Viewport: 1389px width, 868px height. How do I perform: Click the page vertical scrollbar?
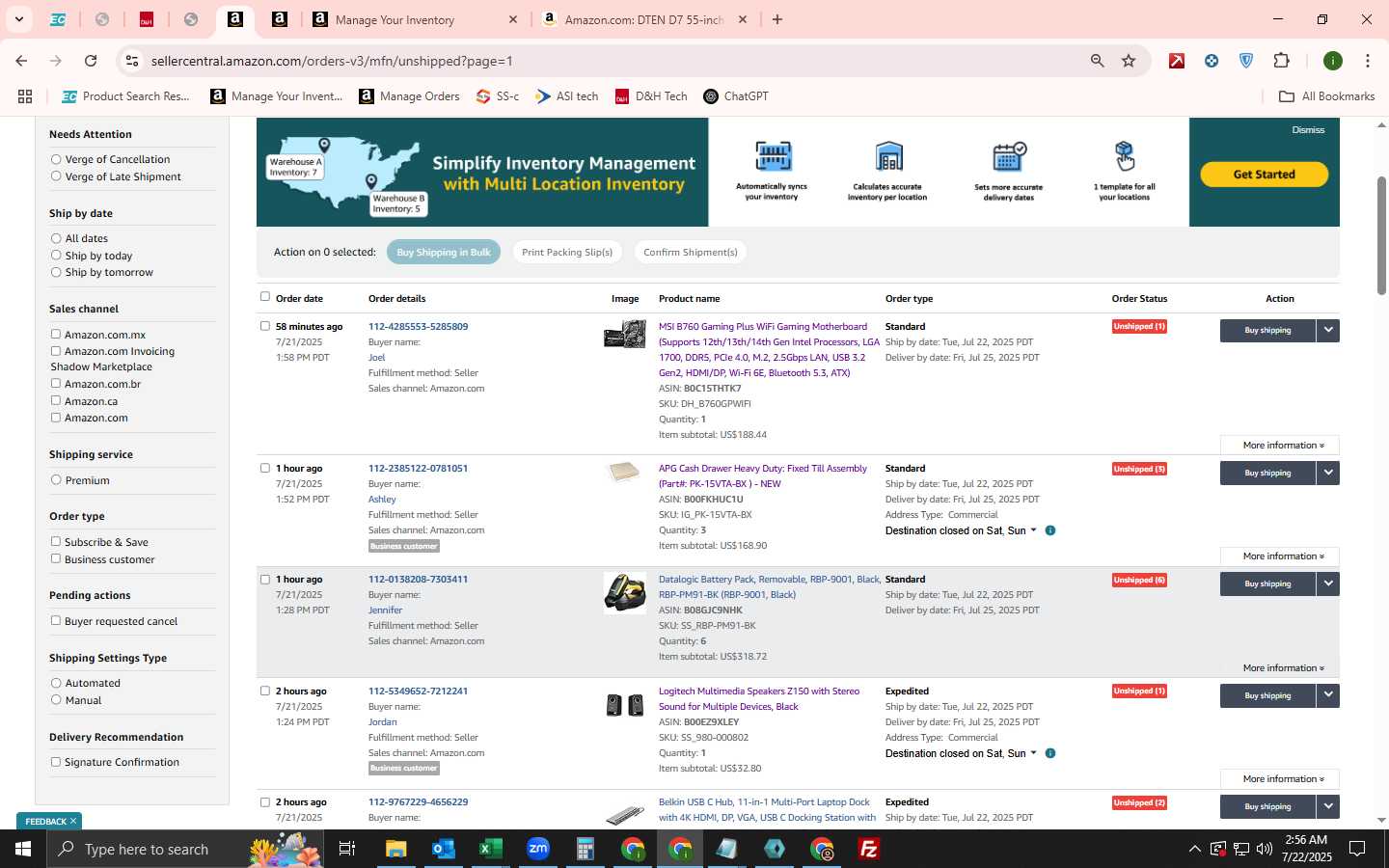coord(1381,235)
